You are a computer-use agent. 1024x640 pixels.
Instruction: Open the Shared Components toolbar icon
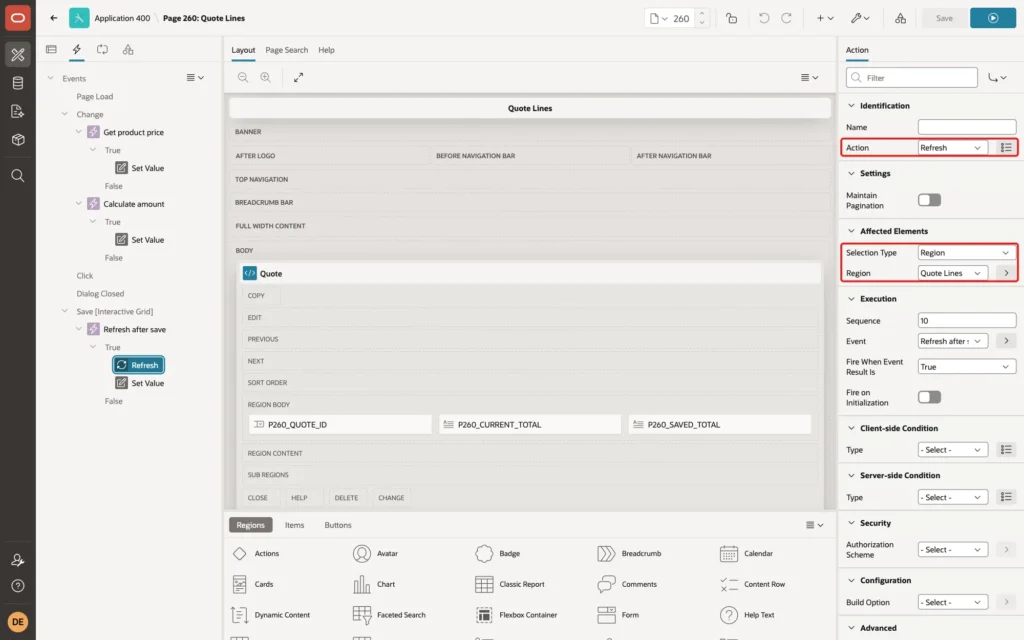coord(901,18)
